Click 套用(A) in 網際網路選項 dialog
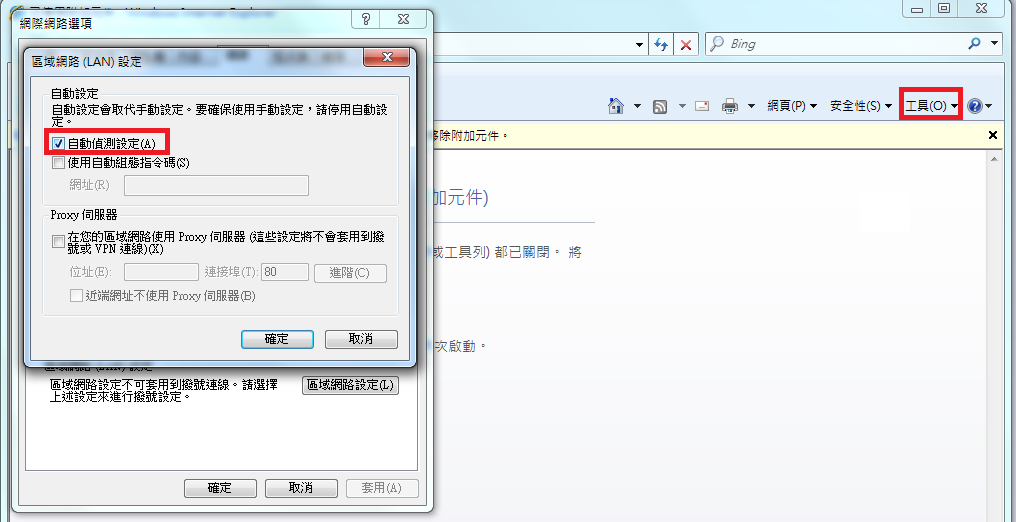This screenshot has width=1016, height=522. tap(382, 488)
